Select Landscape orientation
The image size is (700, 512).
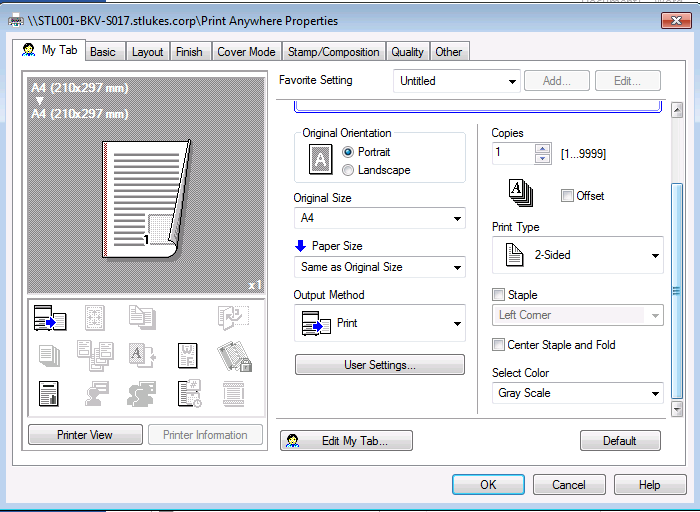[348, 170]
